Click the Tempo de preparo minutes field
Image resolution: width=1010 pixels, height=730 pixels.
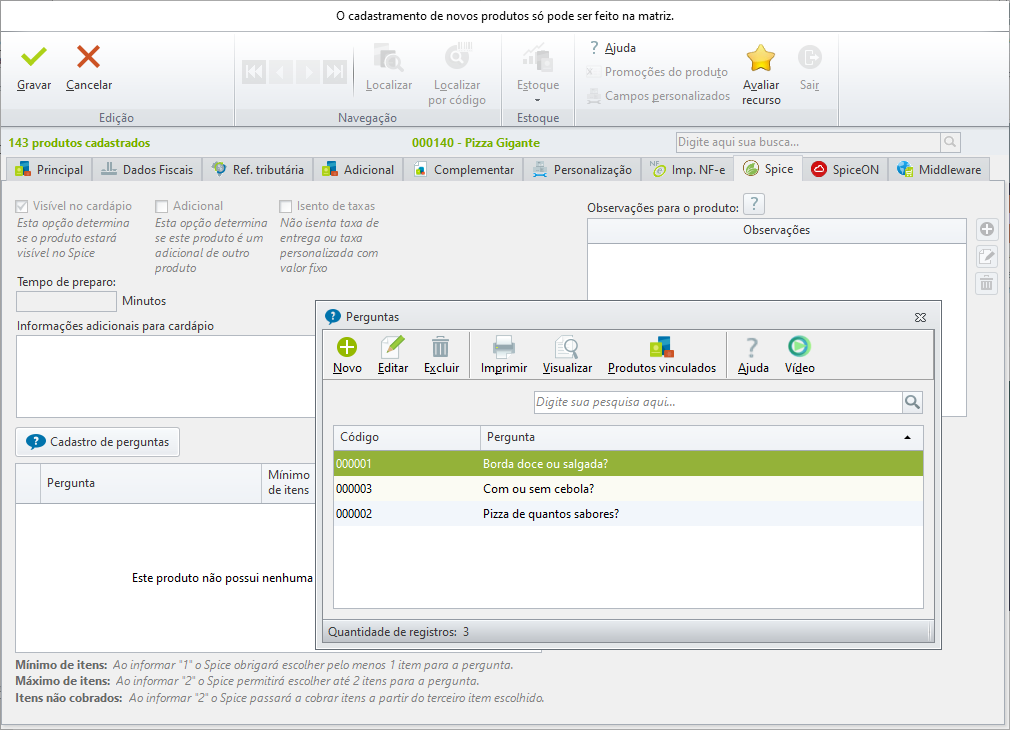[x=66, y=301]
